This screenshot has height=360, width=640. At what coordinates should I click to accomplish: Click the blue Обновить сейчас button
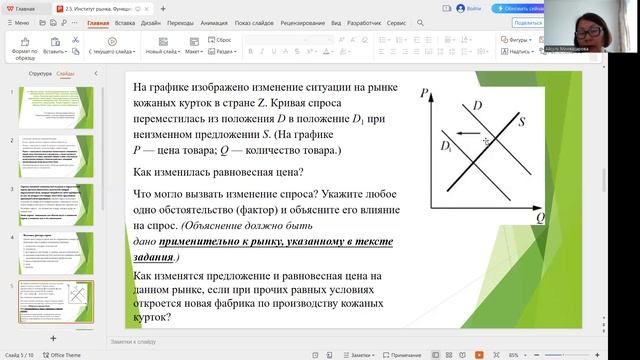click(x=518, y=9)
